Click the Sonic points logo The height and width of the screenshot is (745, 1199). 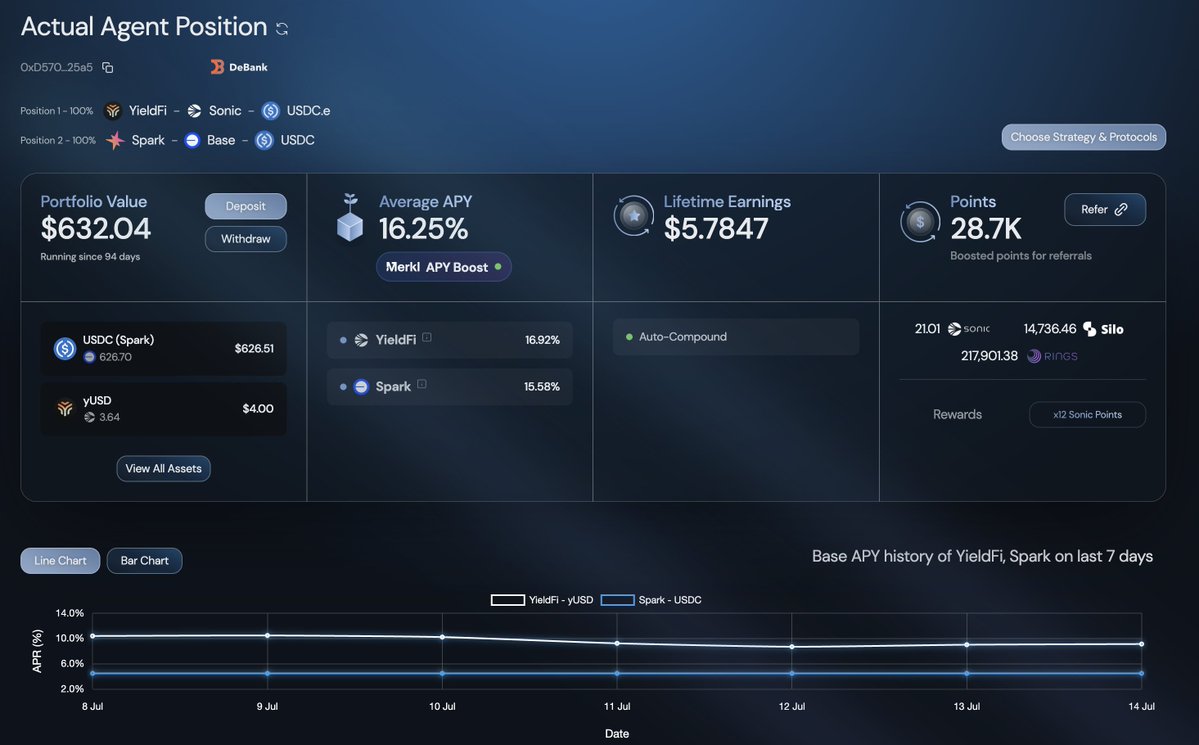pos(968,329)
